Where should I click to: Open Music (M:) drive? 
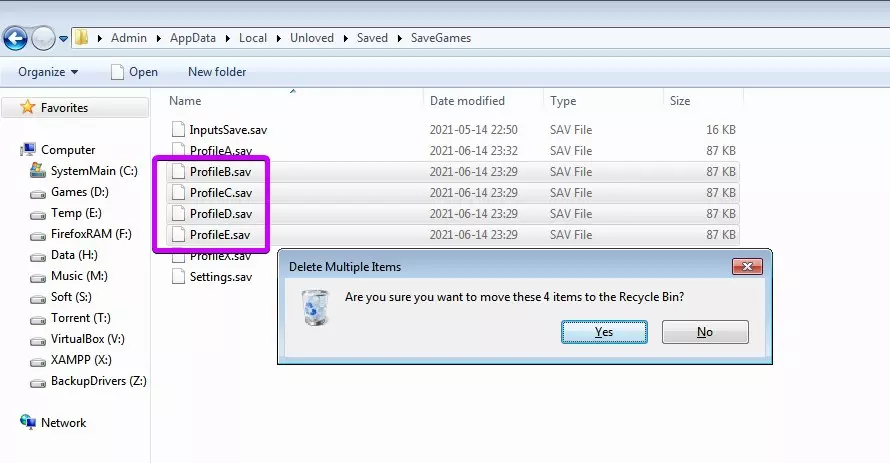[x=79, y=276]
